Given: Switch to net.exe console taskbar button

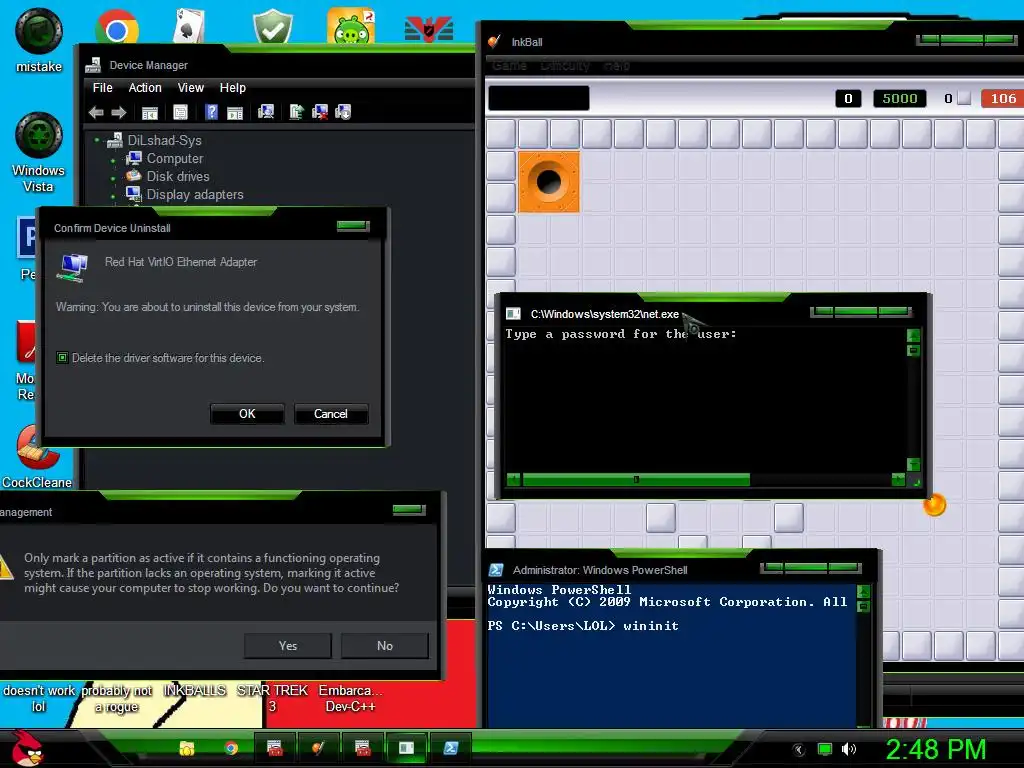Looking at the screenshot, I should (x=406, y=748).
